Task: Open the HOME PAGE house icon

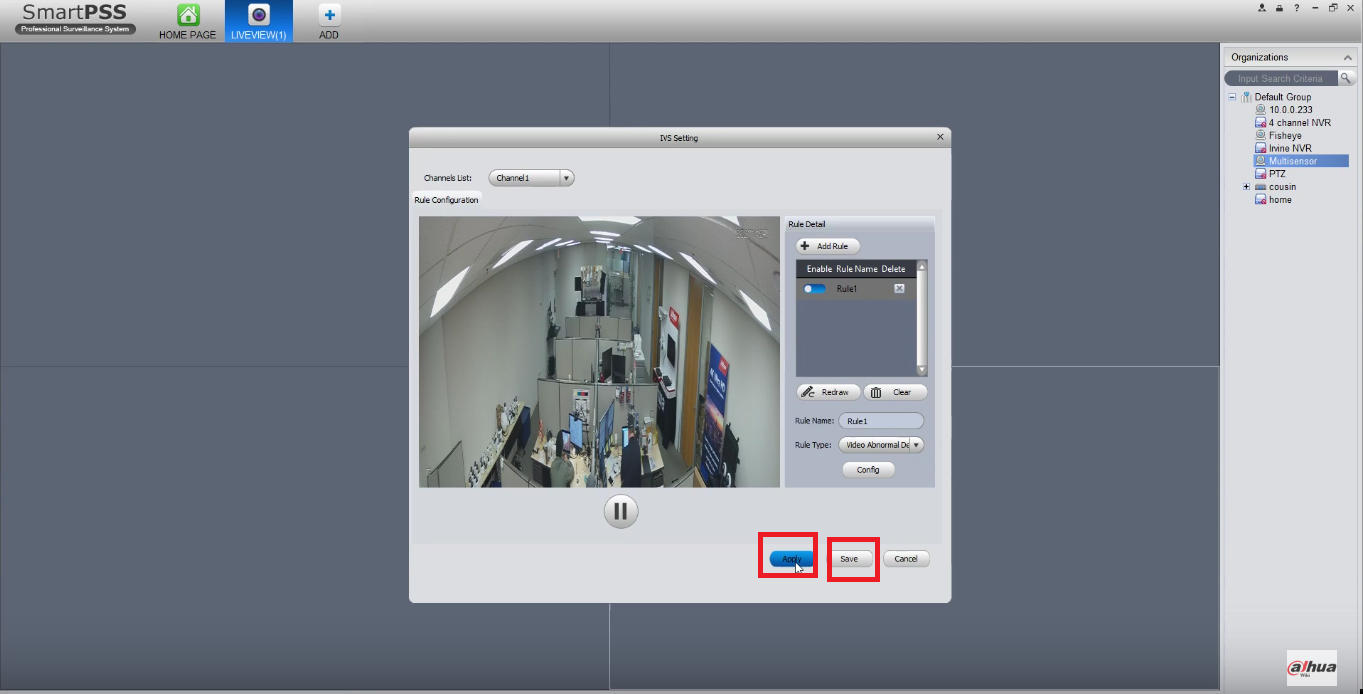Action: click(x=188, y=15)
